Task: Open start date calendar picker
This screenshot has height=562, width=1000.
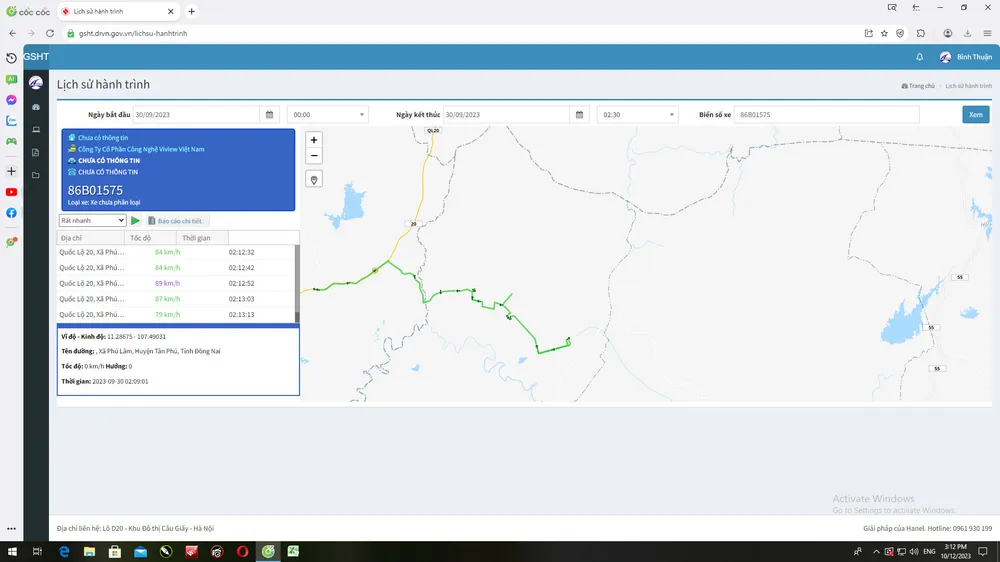Action: point(269,115)
